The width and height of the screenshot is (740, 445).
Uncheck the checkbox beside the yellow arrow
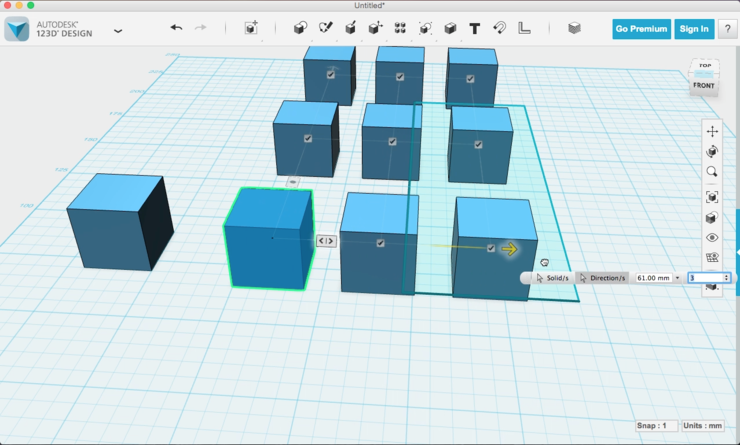pos(491,248)
